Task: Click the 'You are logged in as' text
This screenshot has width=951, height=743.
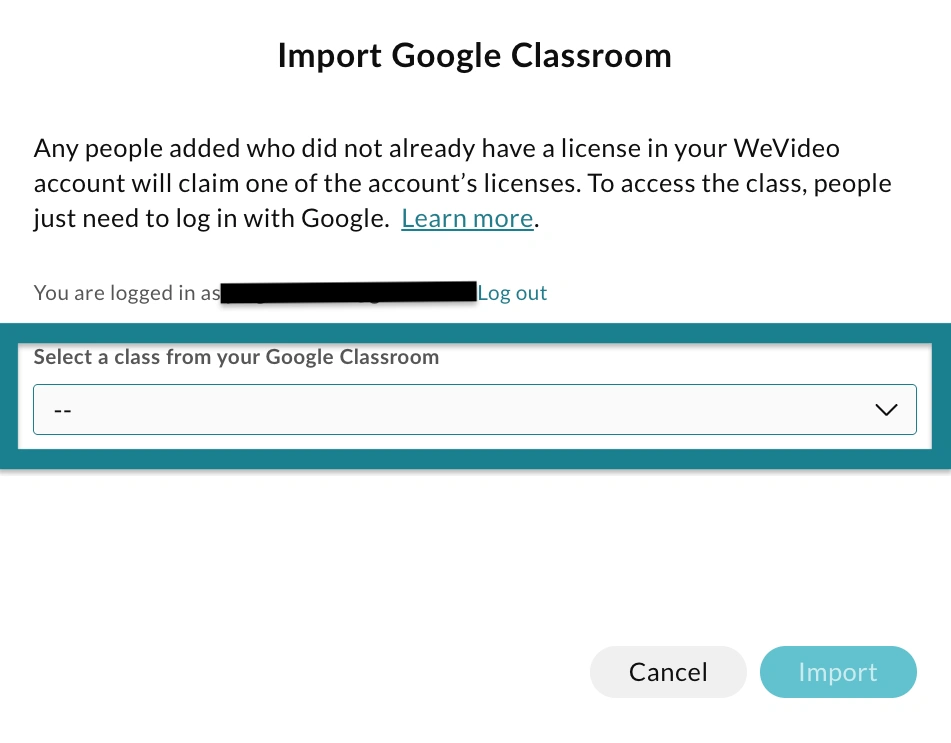Action: [x=127, y=293]
